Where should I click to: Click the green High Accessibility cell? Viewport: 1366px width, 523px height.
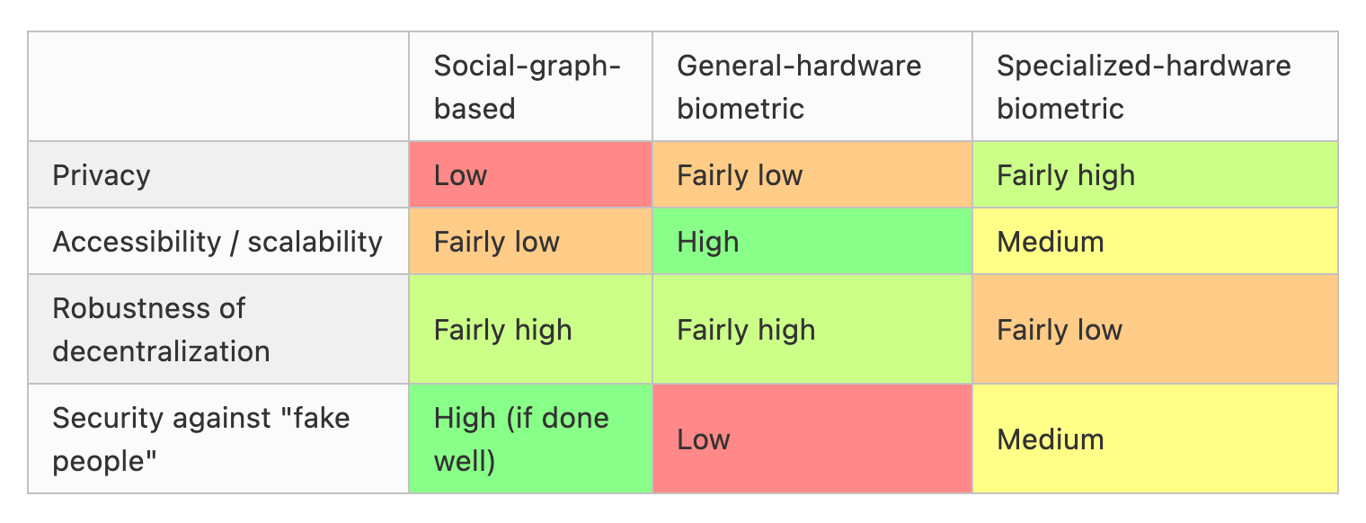(x=812, y=241)
